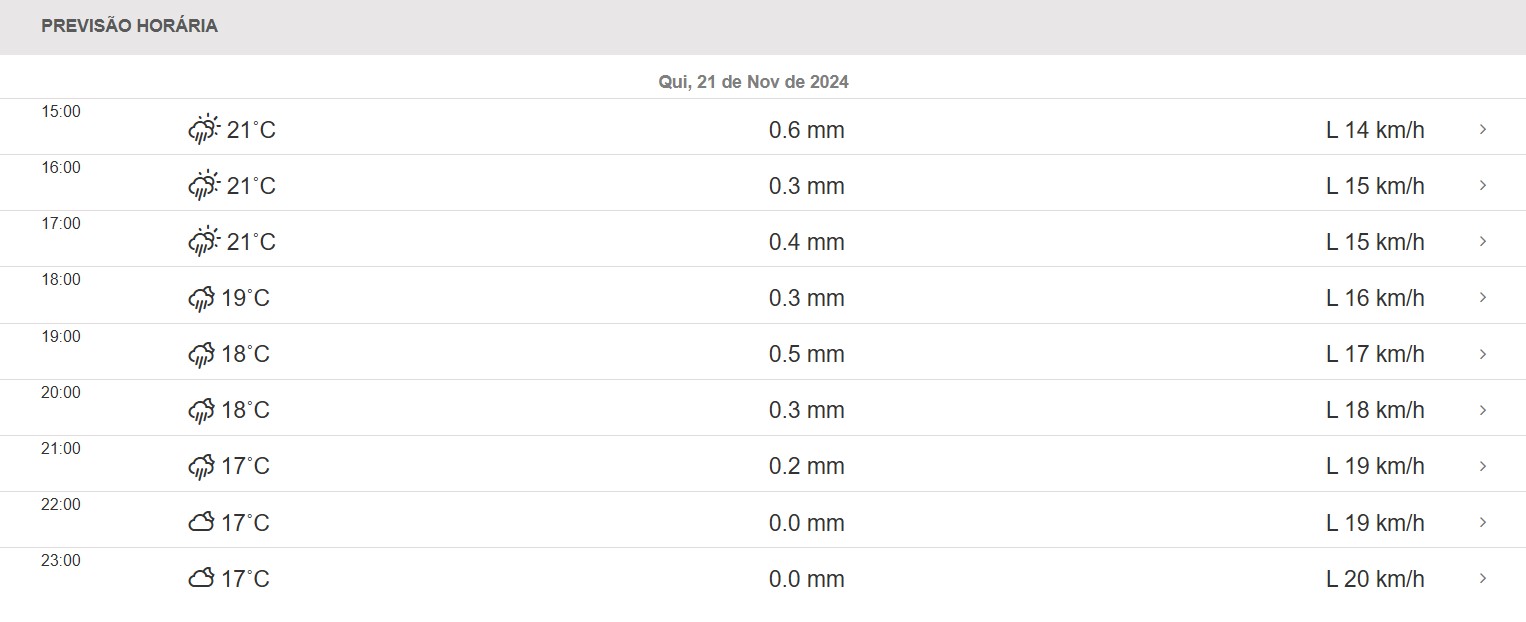Screen dimensions: 1526x622
Task: Select the Qui, 21 de Nov de 2024 date
Action: [x=753, y=82]
